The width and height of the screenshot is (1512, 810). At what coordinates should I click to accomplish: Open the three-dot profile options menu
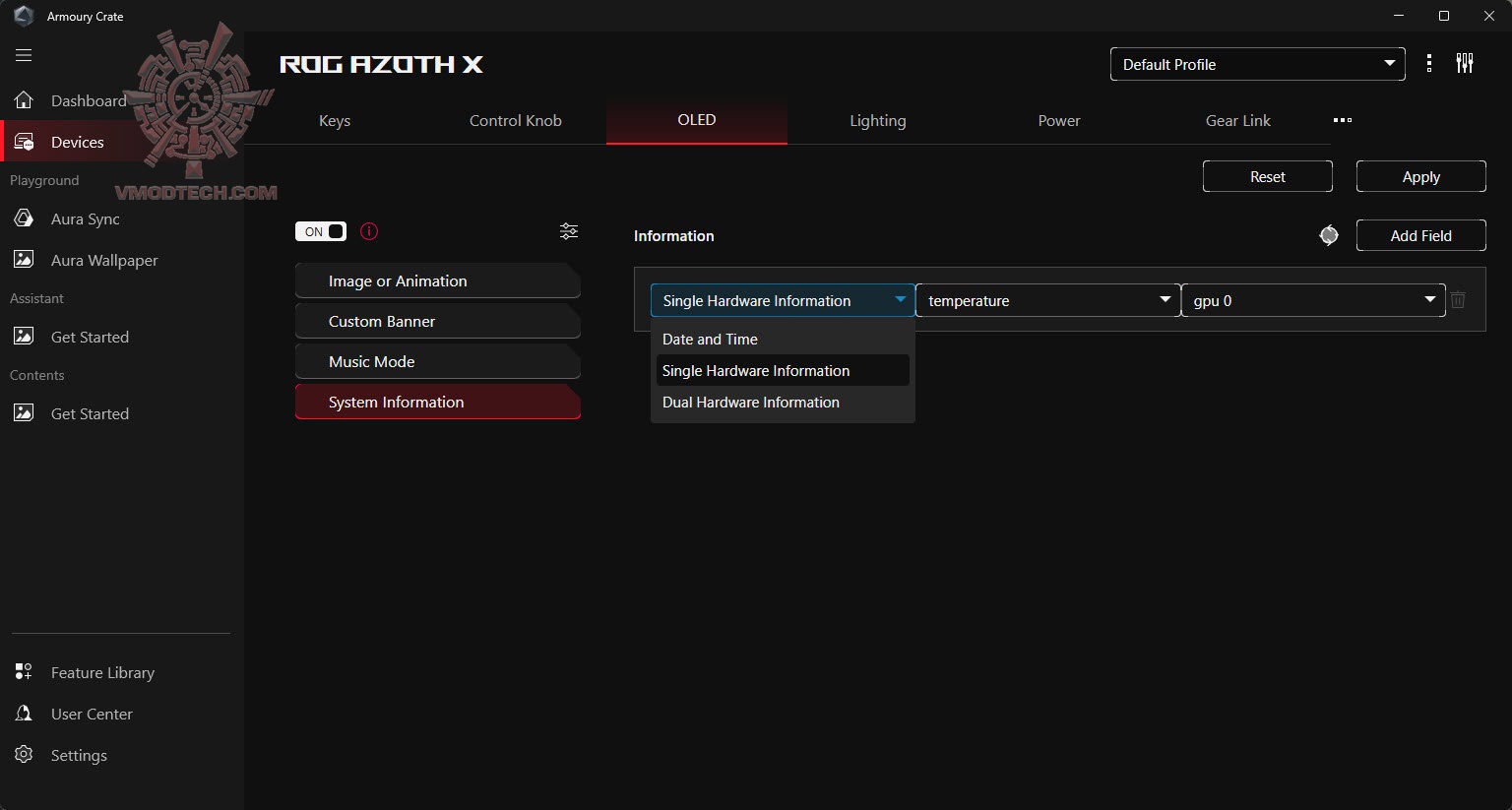click(x=1429, y=64)
